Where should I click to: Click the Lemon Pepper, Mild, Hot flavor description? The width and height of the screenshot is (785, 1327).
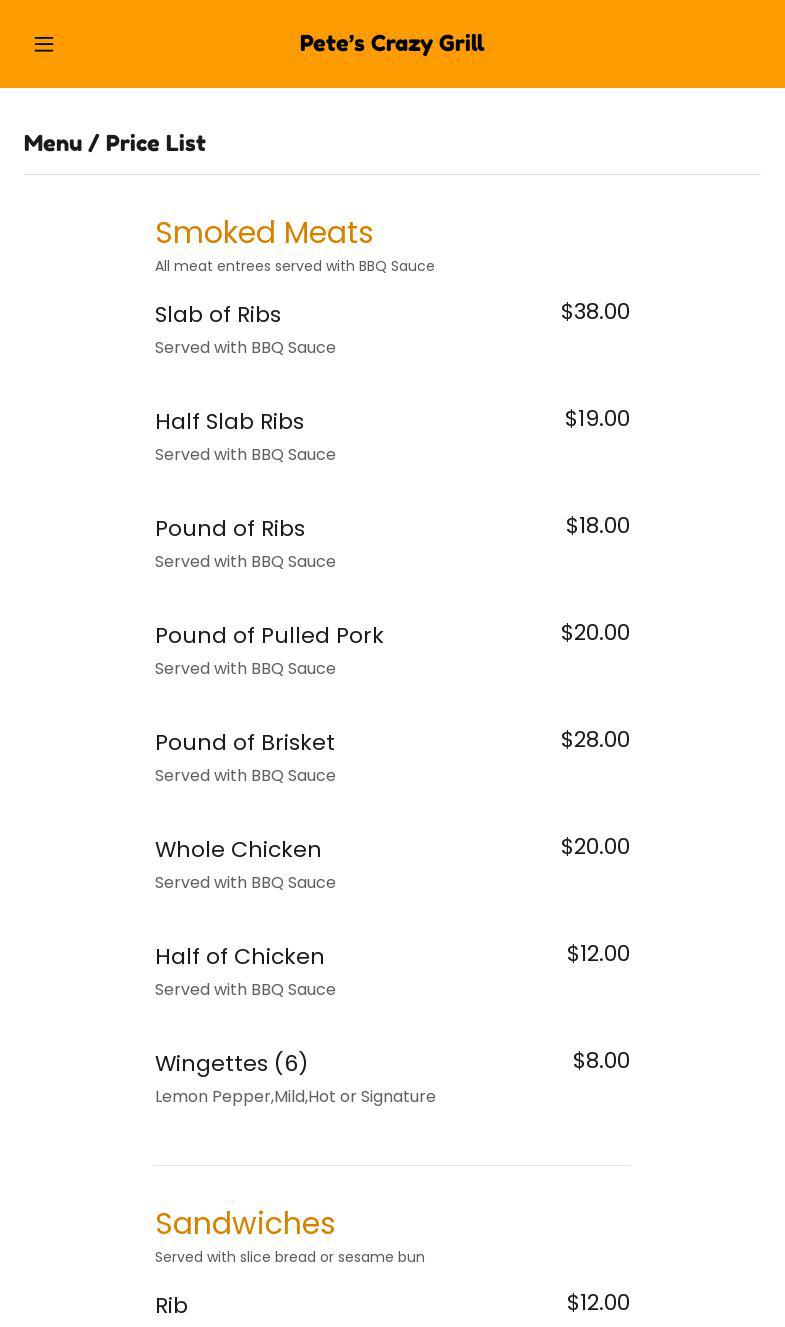pyautogui.click(x=295, y=1097)
